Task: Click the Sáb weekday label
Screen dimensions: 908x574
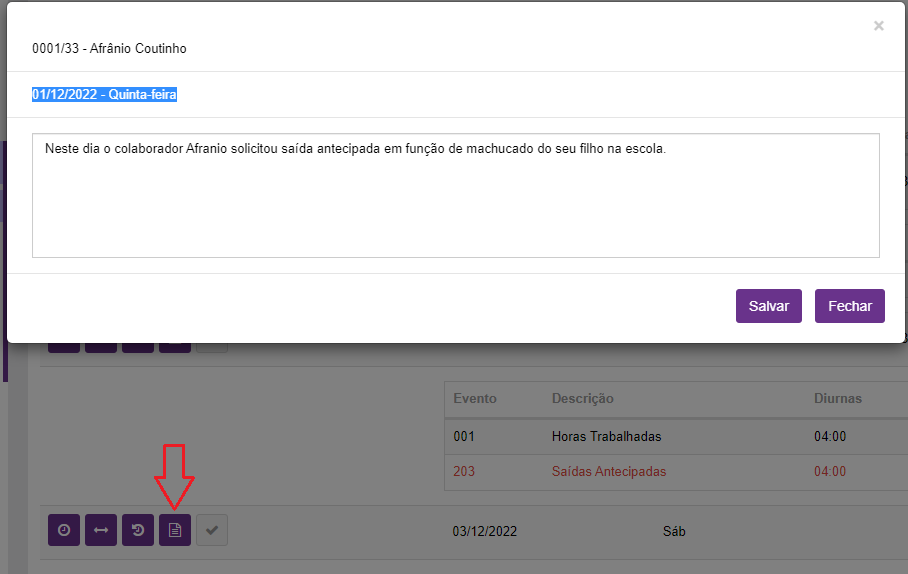Action: click(675, 531)
